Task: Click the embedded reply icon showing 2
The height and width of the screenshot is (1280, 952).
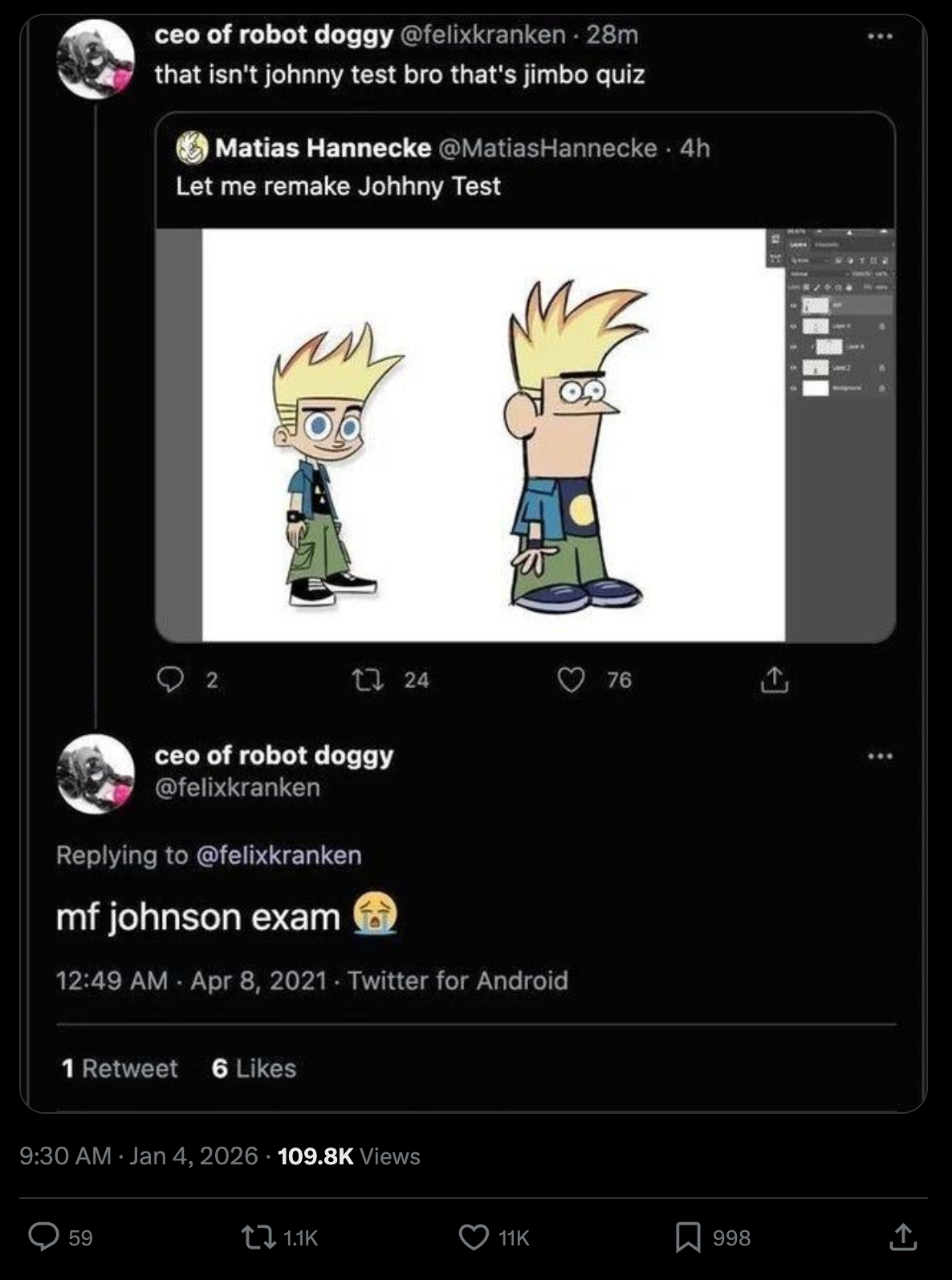Action: (169, 680)
